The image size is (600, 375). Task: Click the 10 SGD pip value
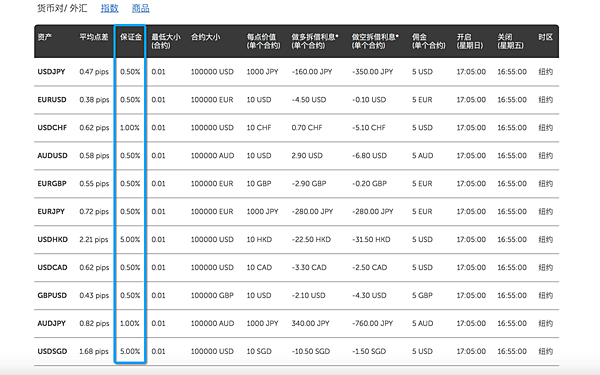tap(259, 351)
